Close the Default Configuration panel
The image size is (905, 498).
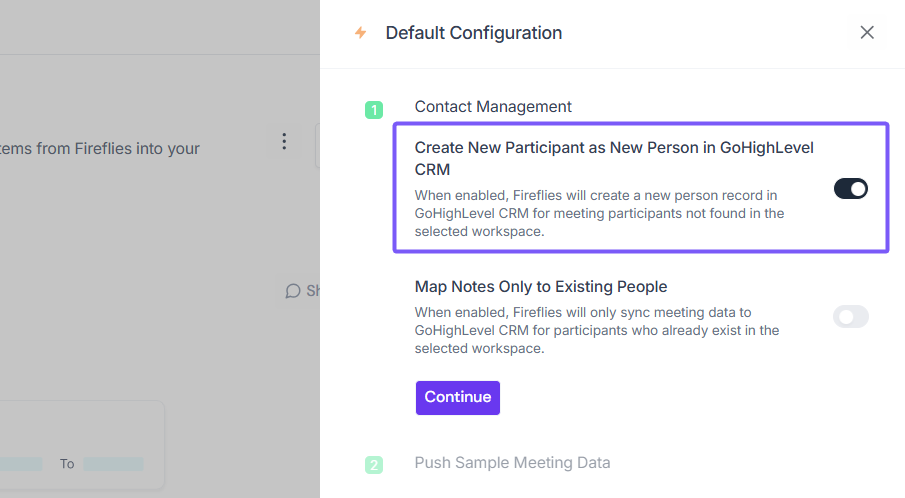[x=867, y=32]
